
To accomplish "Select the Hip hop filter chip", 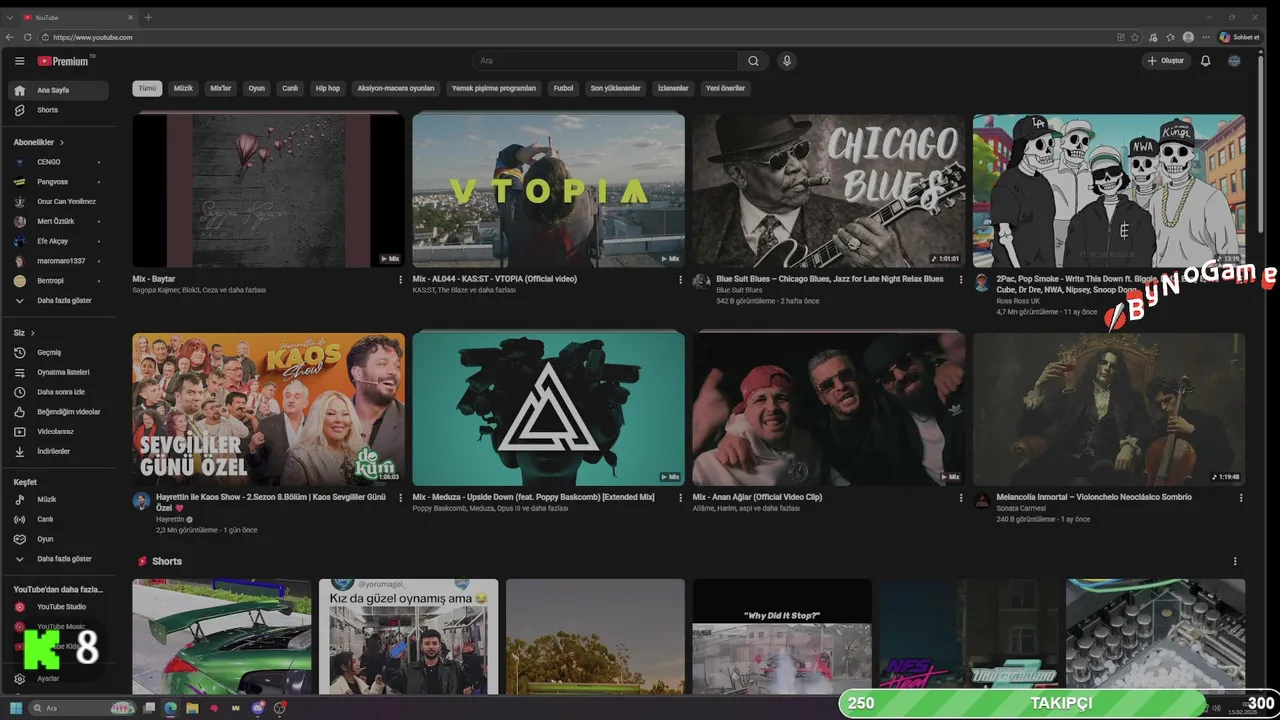I will (x=328, y=88).
